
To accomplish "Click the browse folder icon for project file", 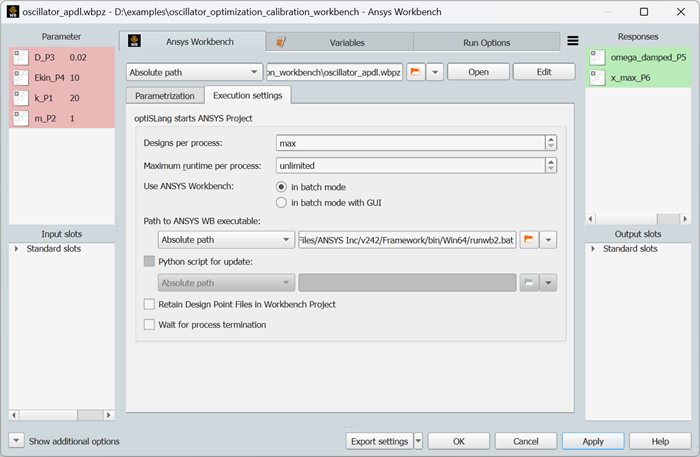I will pyautogui.click(x=414, y=72).
